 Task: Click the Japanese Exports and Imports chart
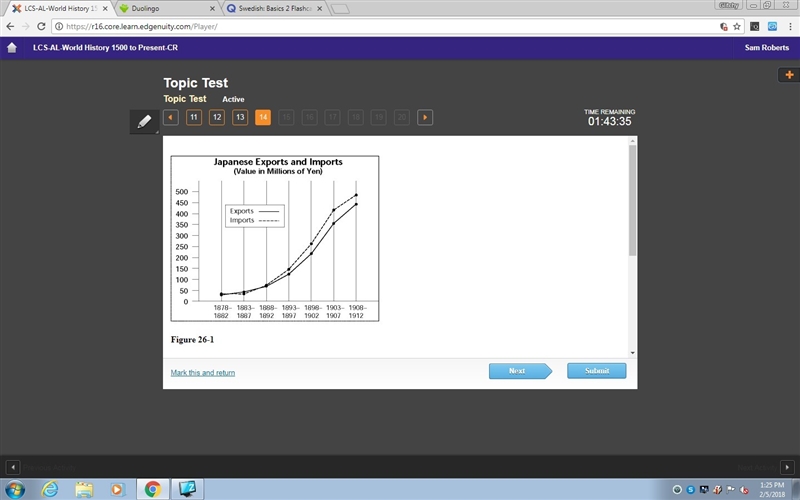click(x=275, y=238)
